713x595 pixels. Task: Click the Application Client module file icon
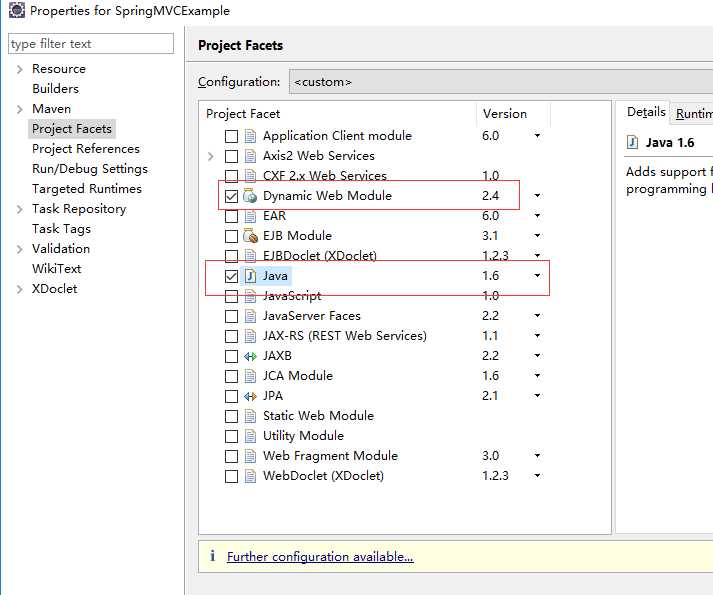250,136
